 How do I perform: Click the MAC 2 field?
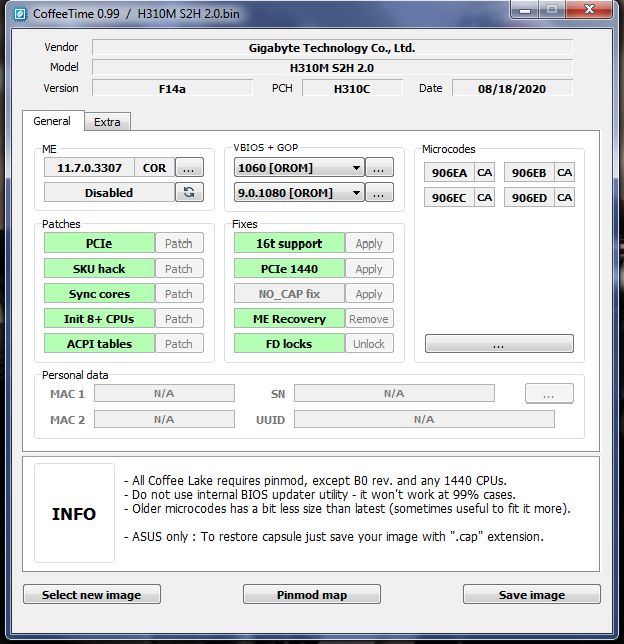[164, 419]
